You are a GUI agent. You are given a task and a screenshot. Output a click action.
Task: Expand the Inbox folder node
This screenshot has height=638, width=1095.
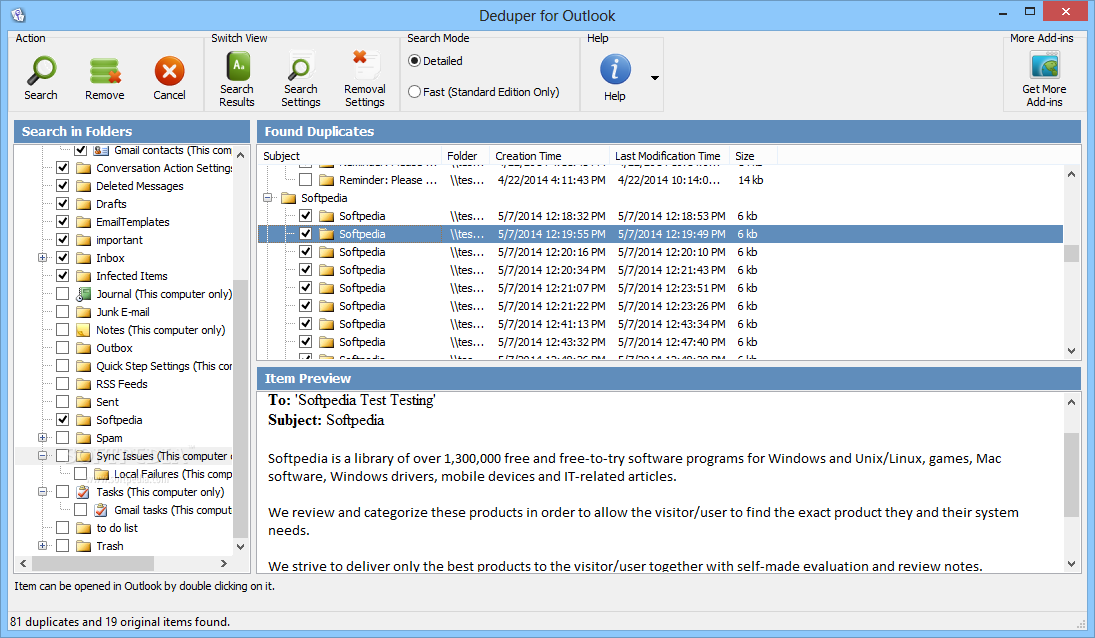tap(43, 258)
